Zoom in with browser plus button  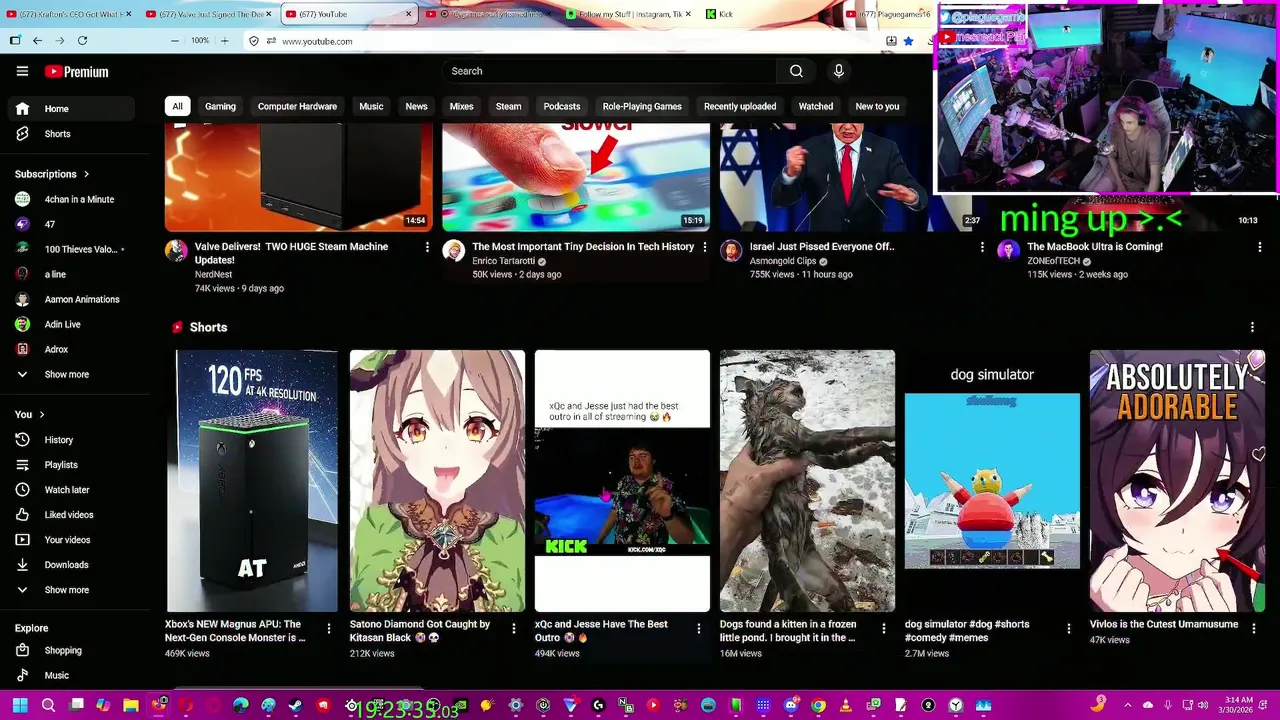(224, 41)
